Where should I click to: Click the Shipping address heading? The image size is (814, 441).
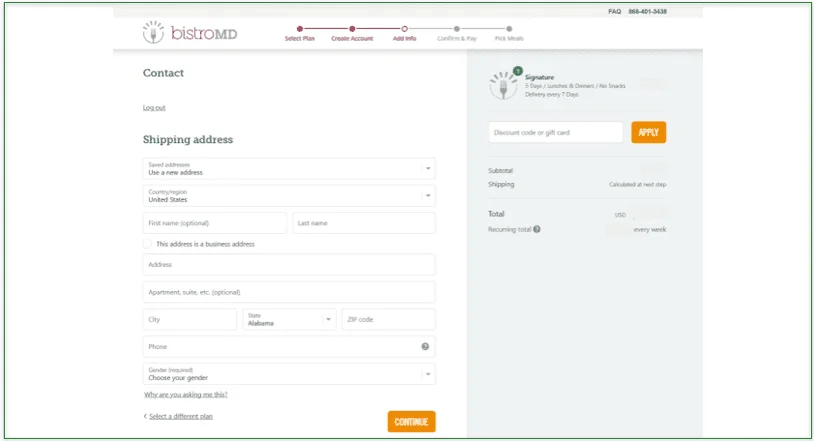point(188,139)
